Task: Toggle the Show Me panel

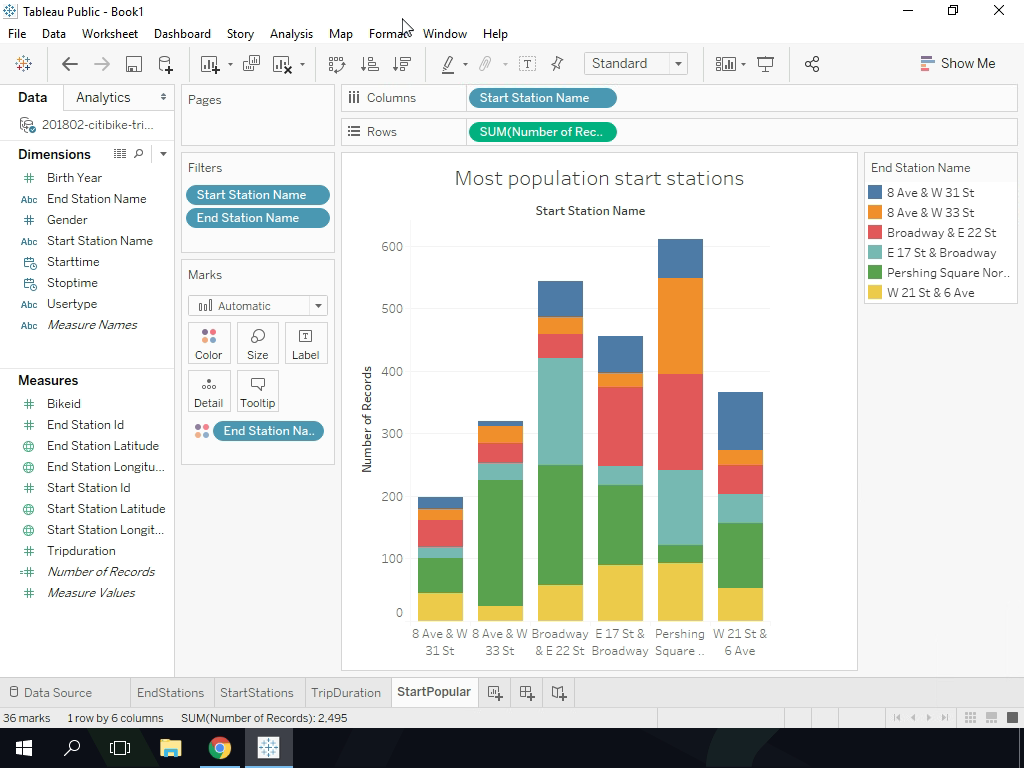Action: 957,63
